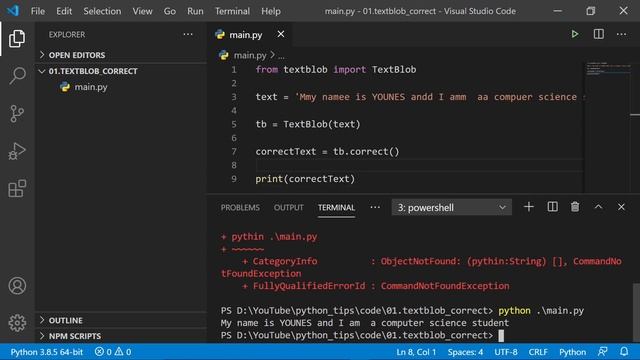The width and height of the screenshot is (640, 360).
Task: Click the CRLF end-of-line selector
Action: [x=538, y=351]
